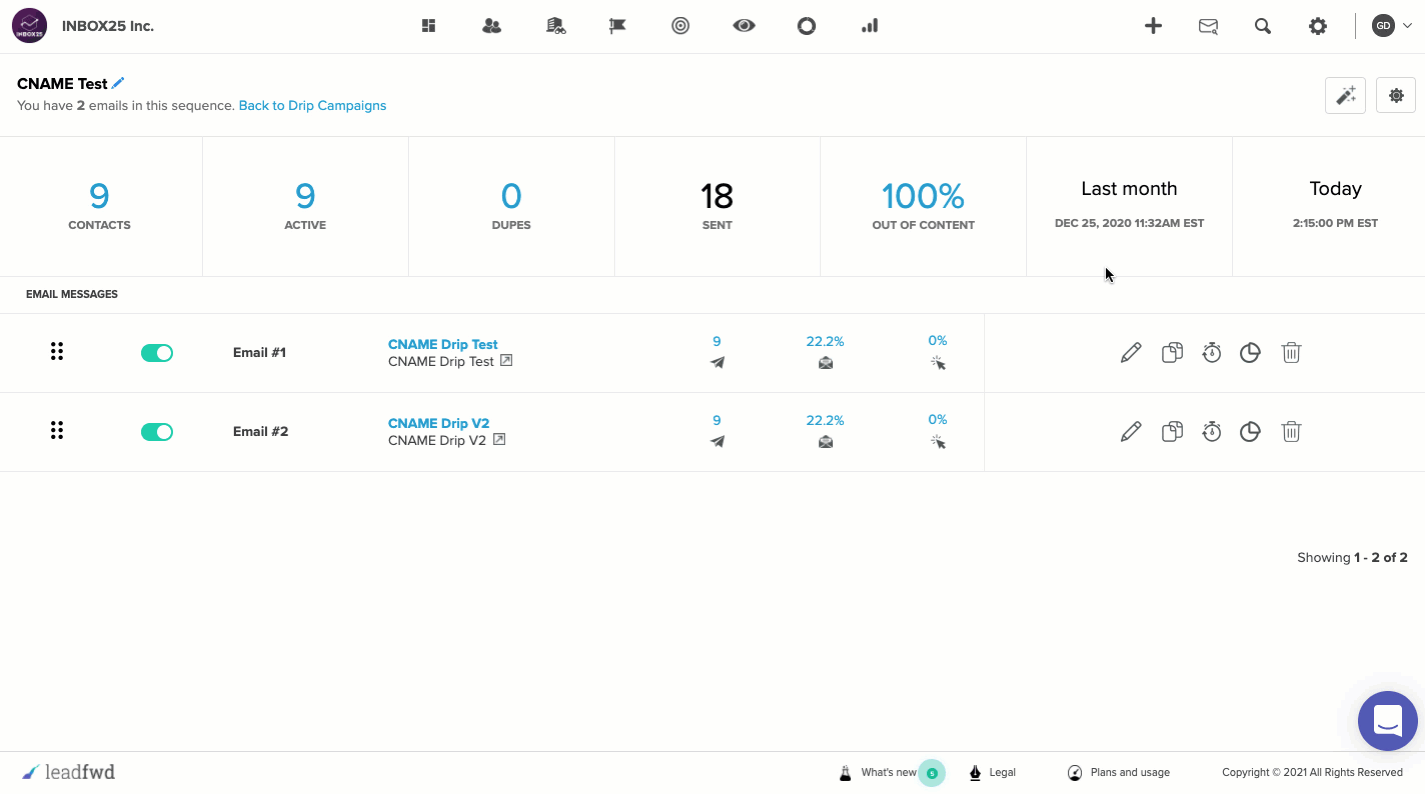1425x794 pixels.
Task: Open the companies building icon in top navigation
Action: (556, 26)
